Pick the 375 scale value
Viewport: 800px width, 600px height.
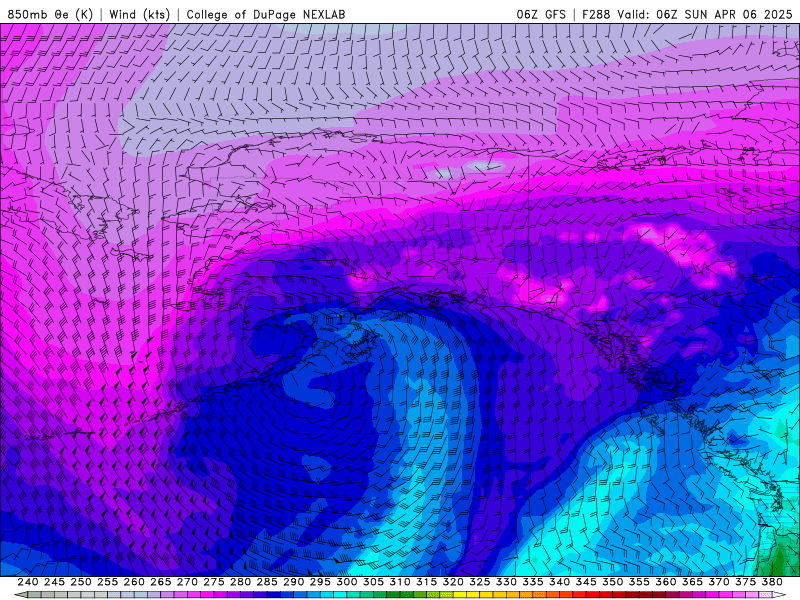(745, 582)
